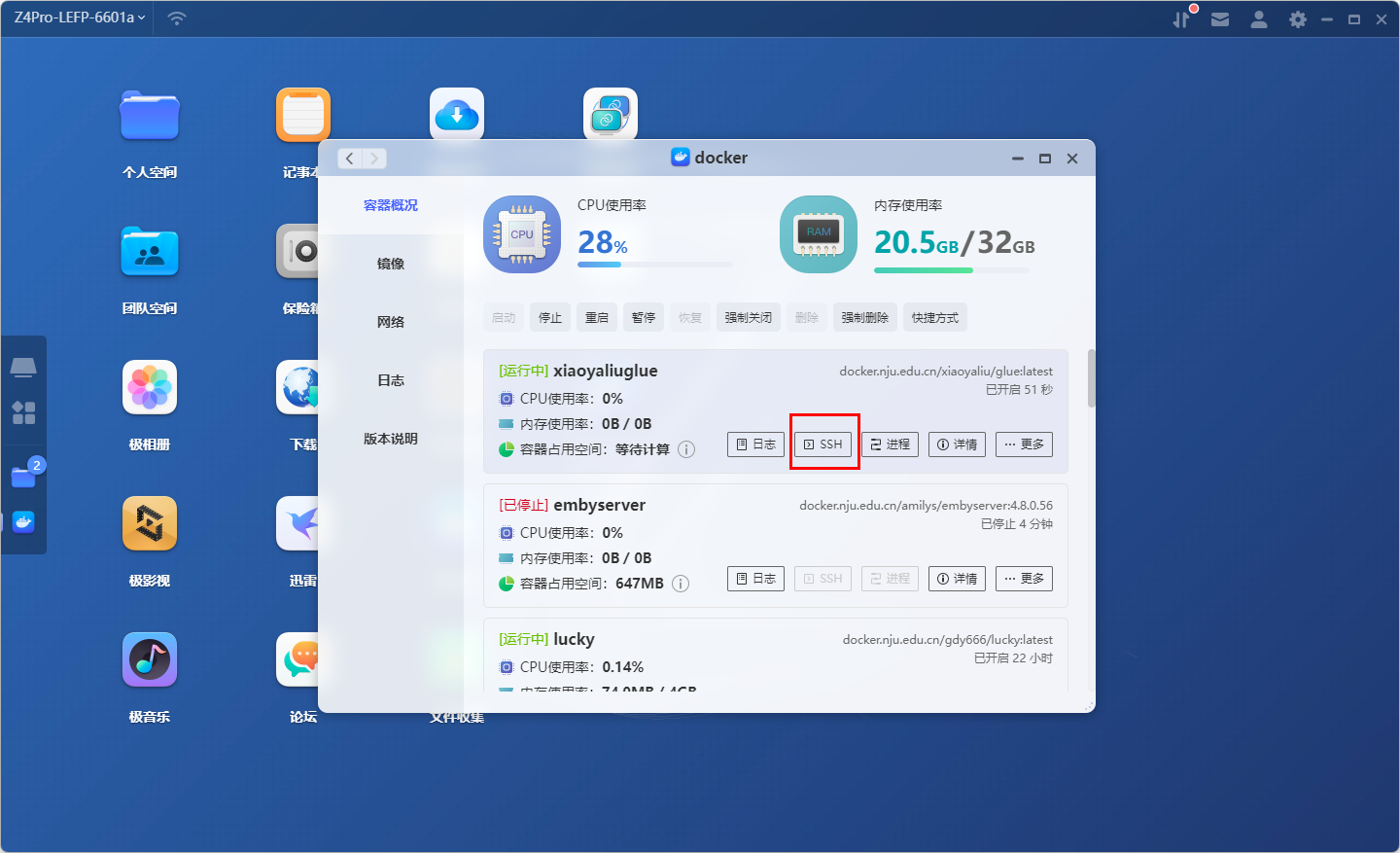Screen dimensions: 1400x853
Task: Open the 极音乐 music app icon
Action: pos(150,660)
